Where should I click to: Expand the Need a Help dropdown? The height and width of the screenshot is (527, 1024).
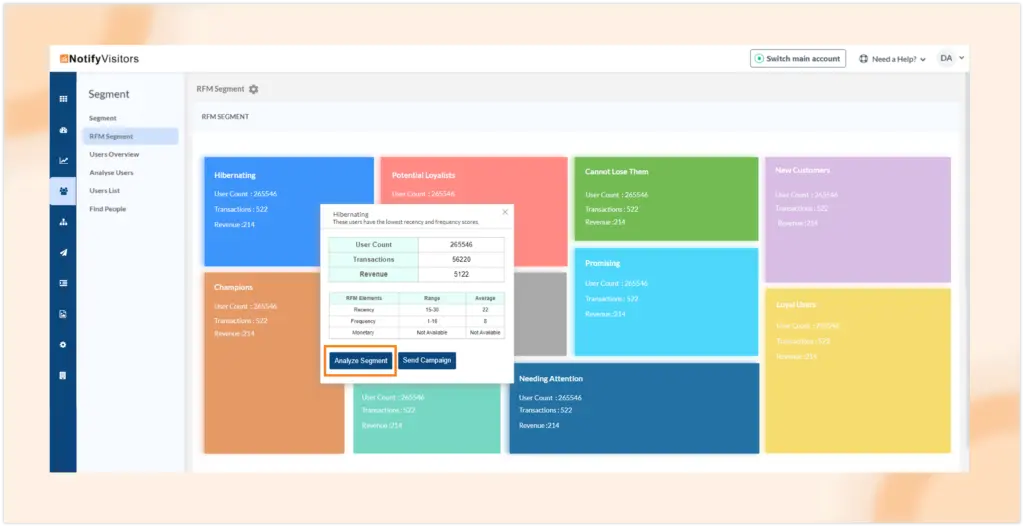click(x=892, y=59)
